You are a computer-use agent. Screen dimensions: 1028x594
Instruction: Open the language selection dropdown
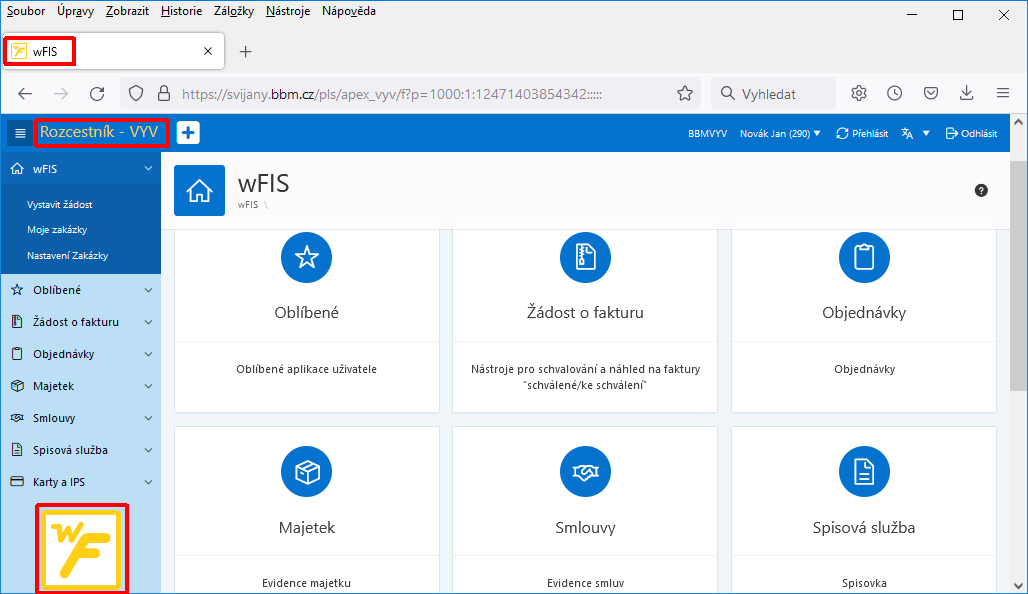[x=916, y=133]
